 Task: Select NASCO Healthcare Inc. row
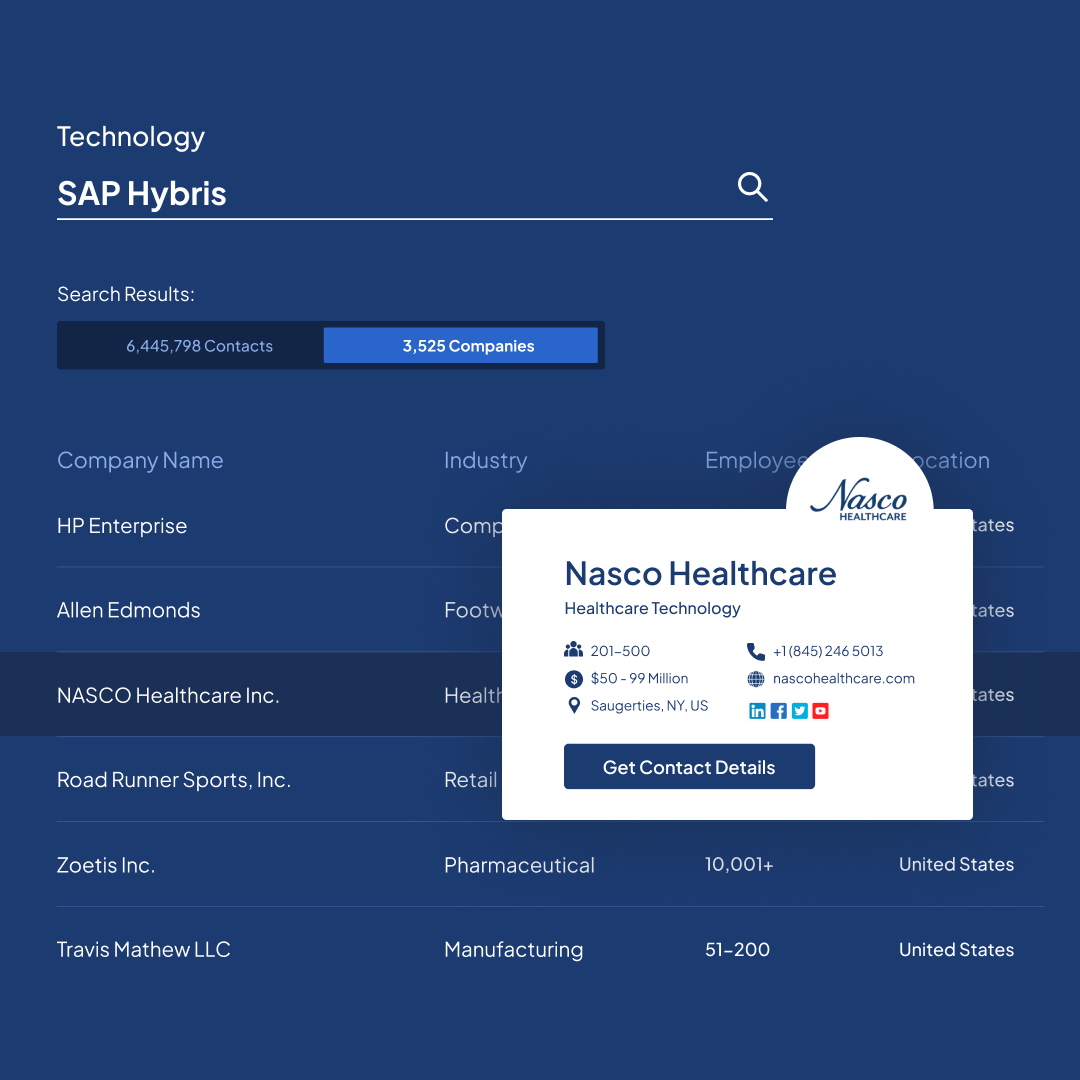(x=540, y=694)
